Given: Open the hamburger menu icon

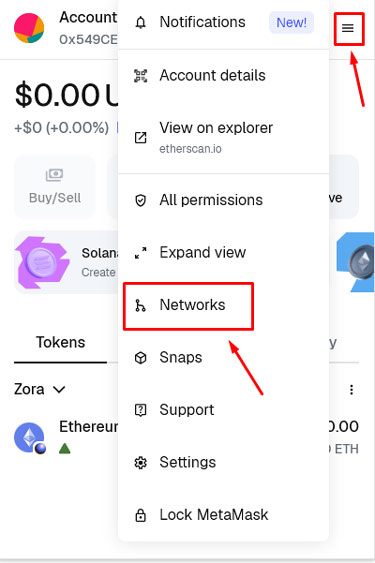Looking at the screenshot, I should click(x=348, y=28).
